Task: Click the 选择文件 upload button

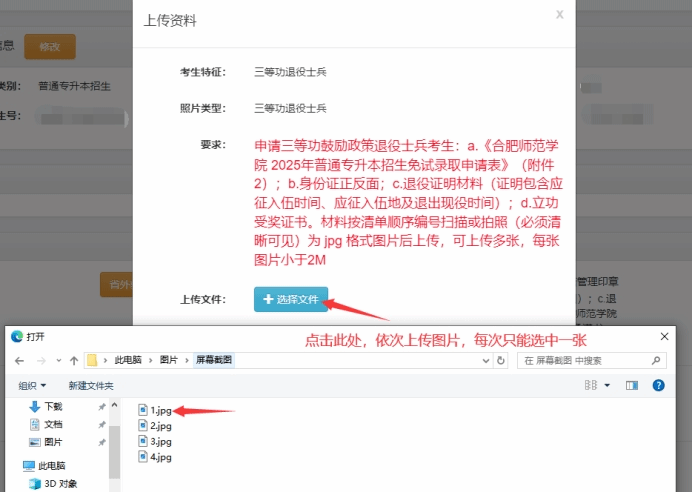Action: click(x=291, y=299)
